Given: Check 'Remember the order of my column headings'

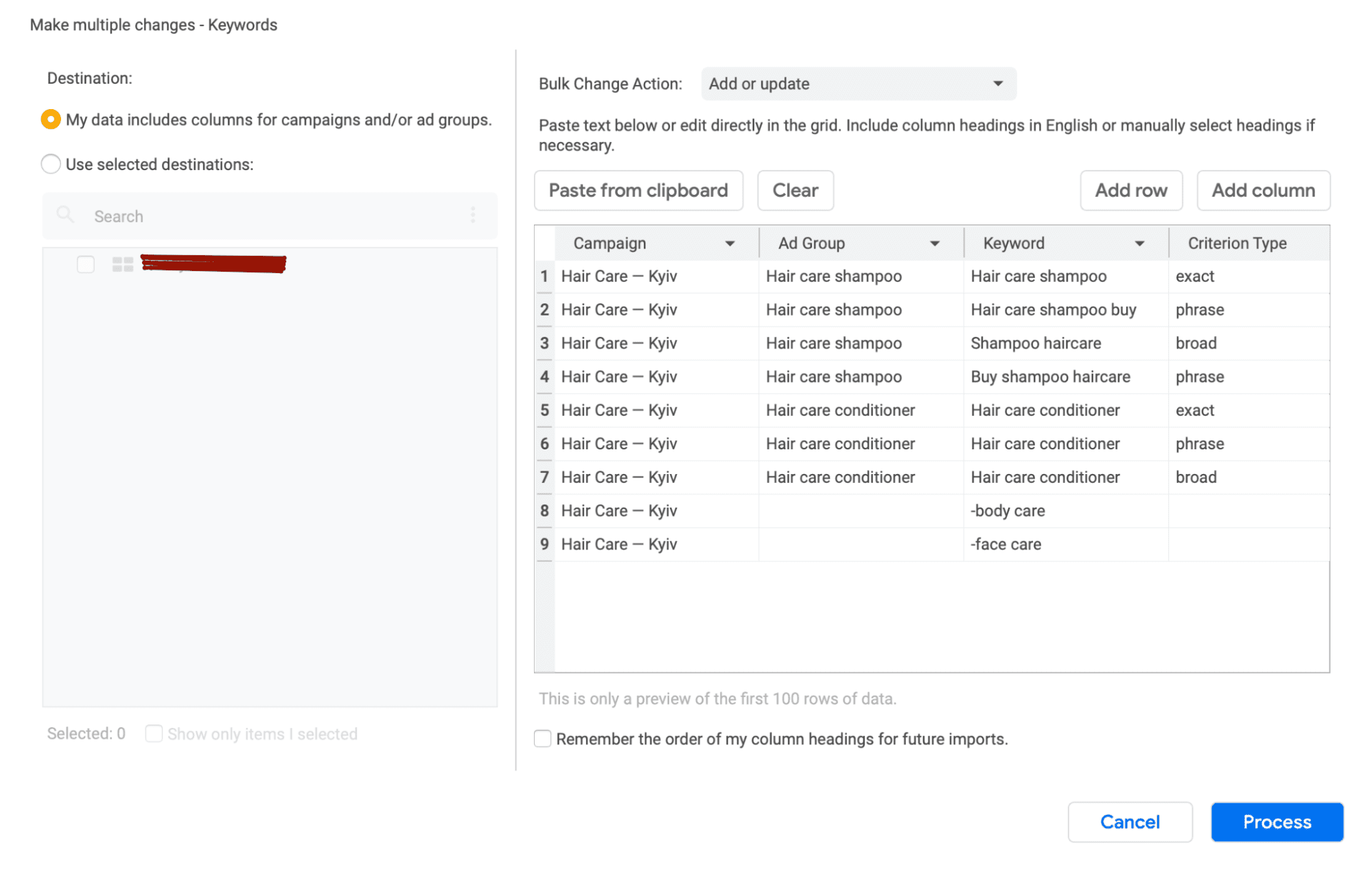Looking at the screenshot, I should (x=542, y=738).
